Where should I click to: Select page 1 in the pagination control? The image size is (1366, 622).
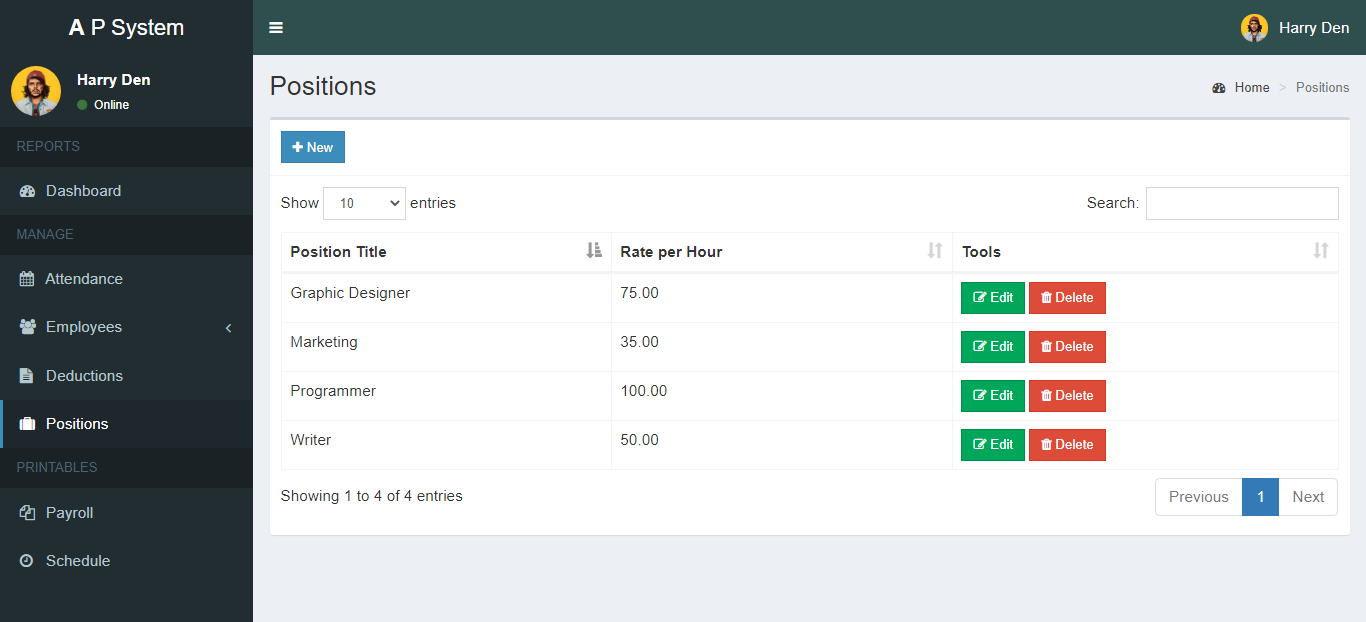tap(1260, 496)
